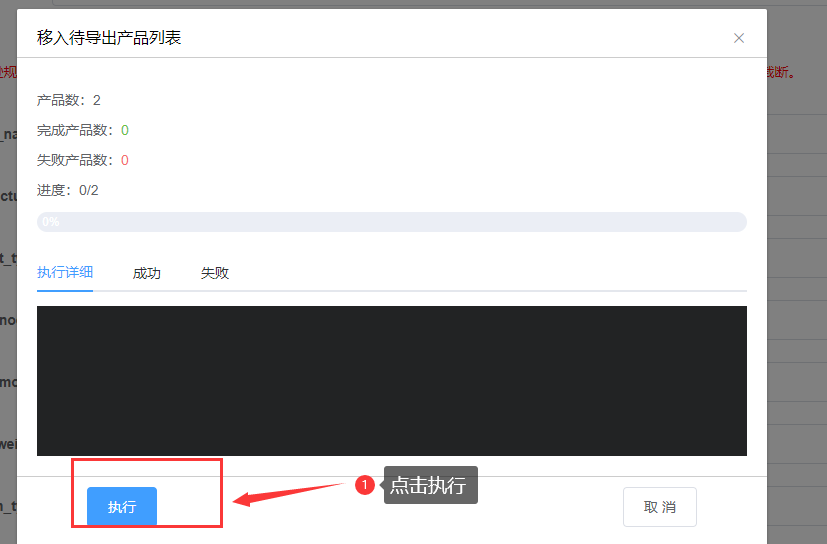This screenshot has width=827, height=544.
Task: Open the 成功 tab
Action: [x=147, y=273]
